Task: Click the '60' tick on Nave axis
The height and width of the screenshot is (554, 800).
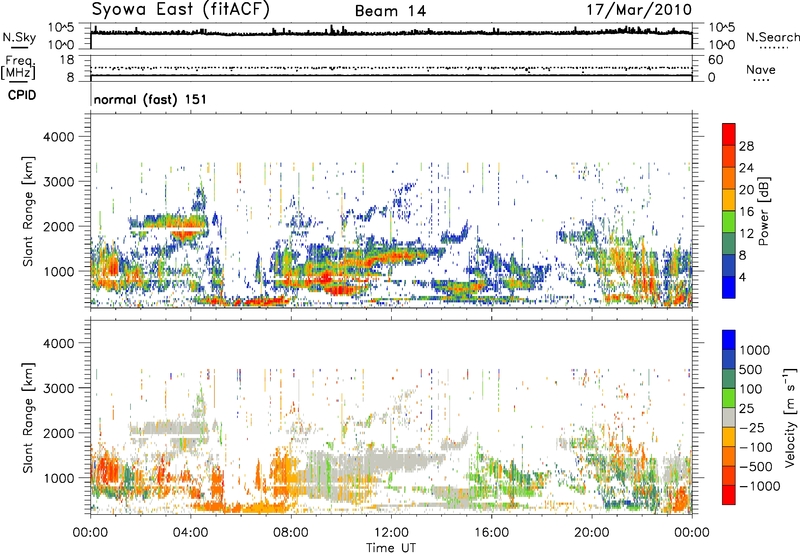Action: point(715,60)
